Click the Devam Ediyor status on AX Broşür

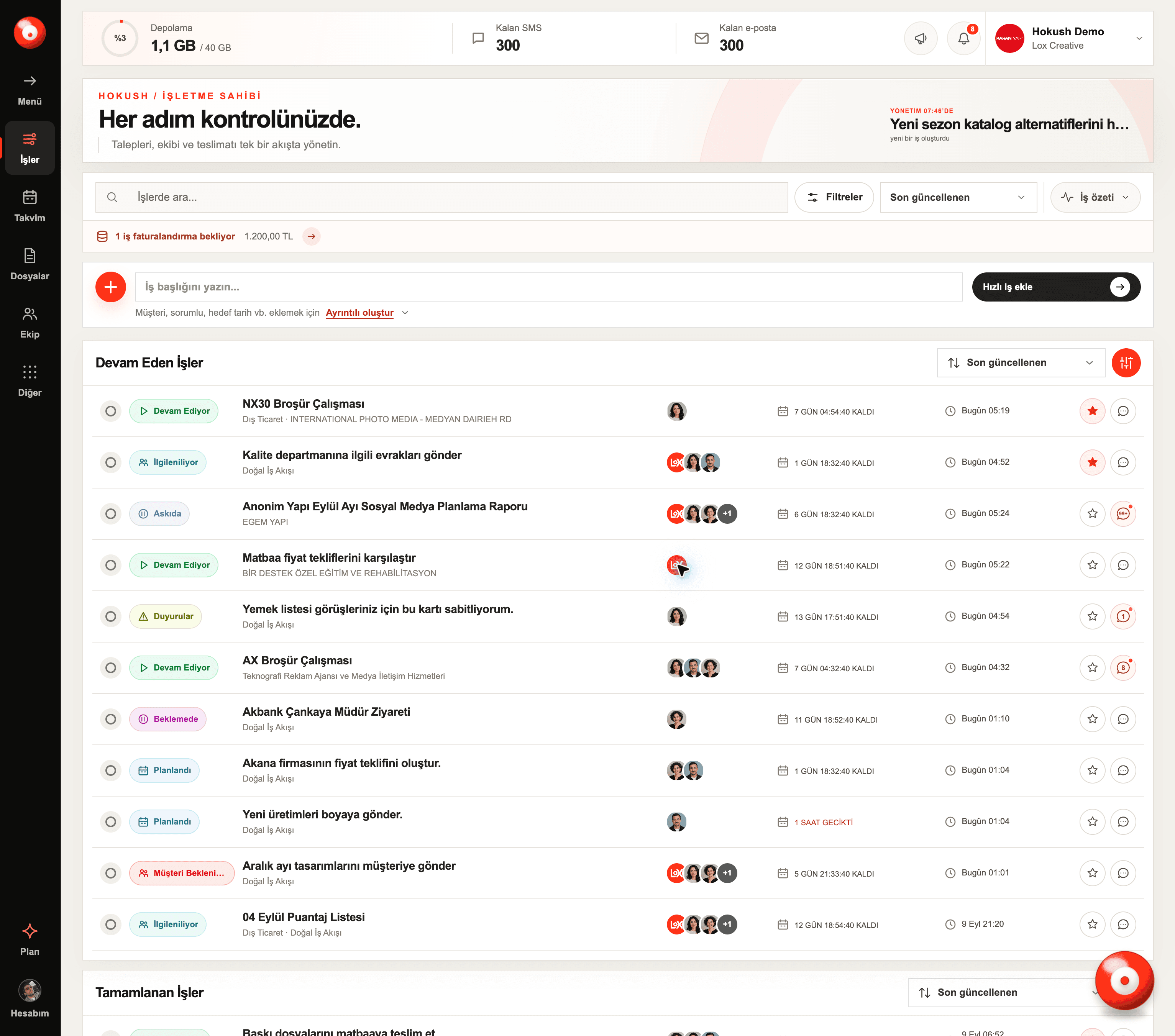[x=174, y=668]
